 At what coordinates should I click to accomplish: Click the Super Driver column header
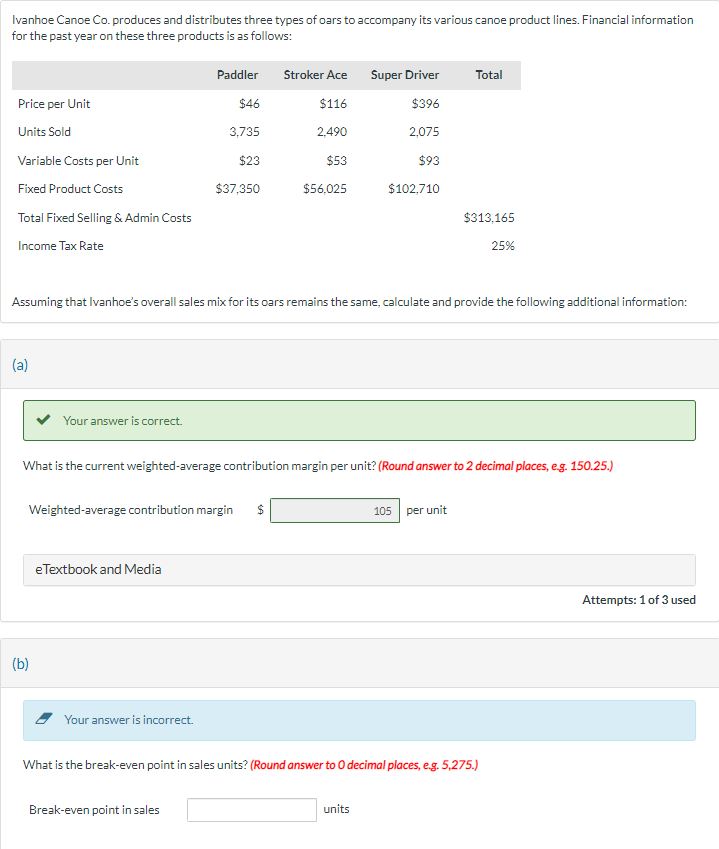tap(404, 75)
